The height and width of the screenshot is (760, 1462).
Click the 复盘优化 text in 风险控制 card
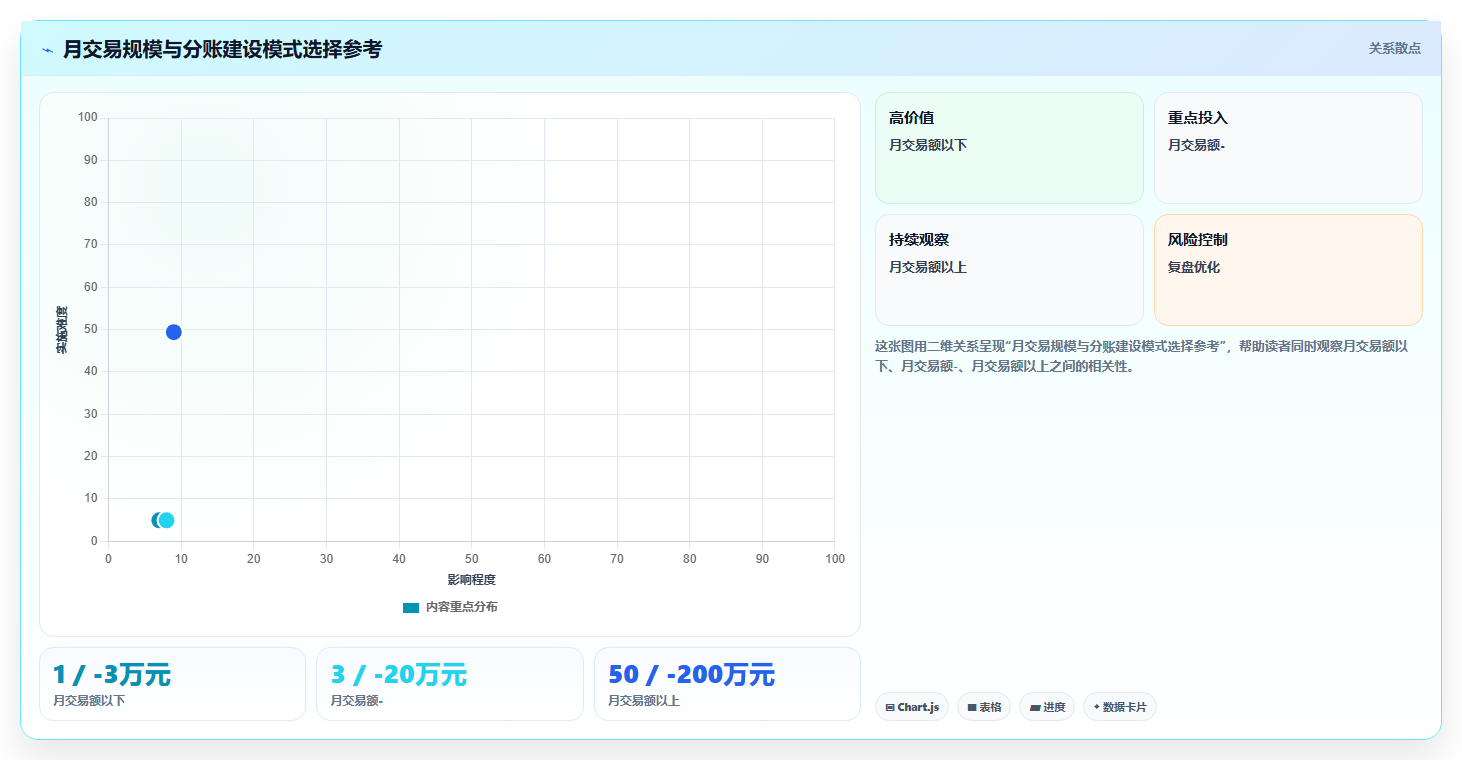click(1194, 267)
